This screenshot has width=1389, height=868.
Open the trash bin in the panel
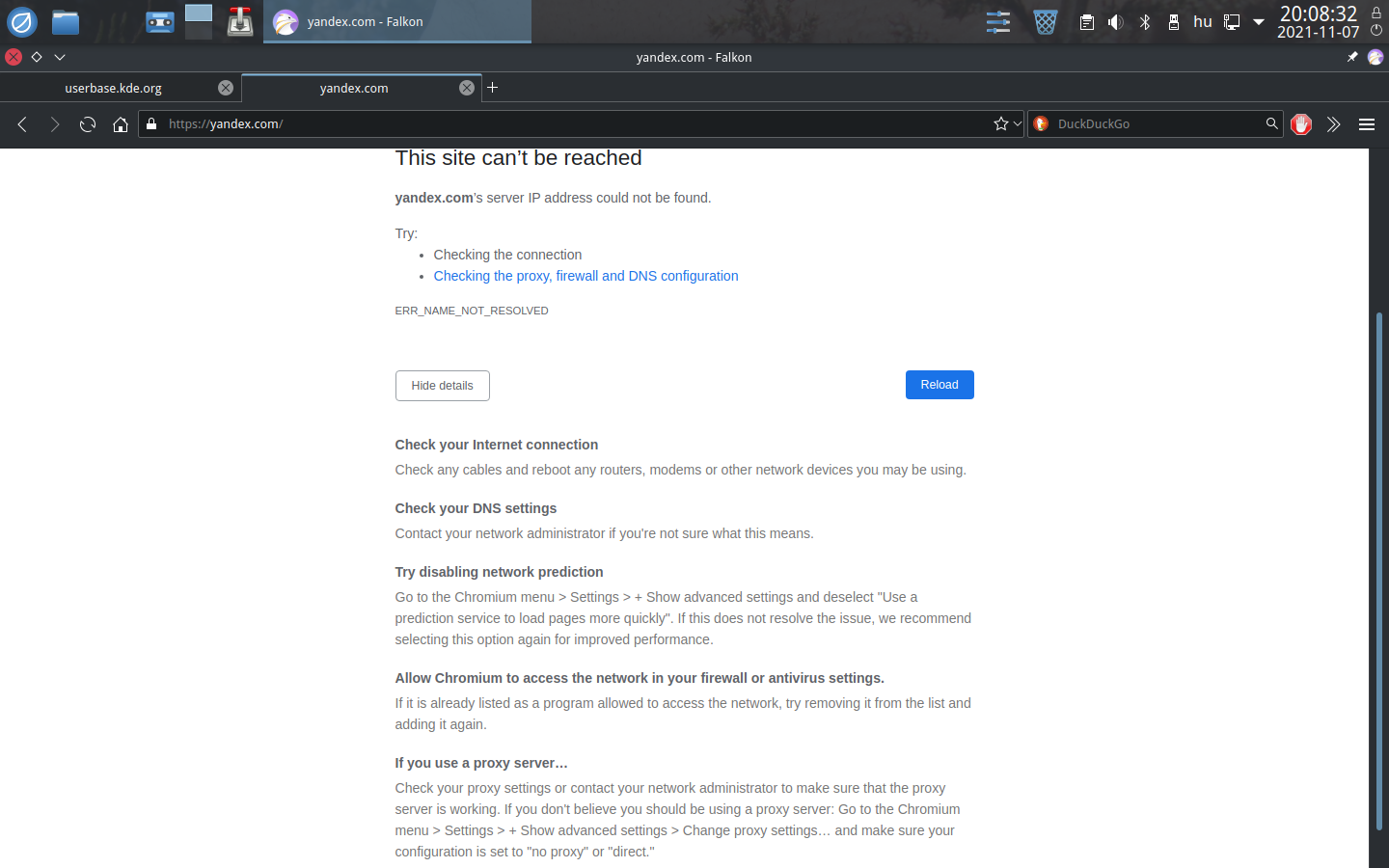(1046, 21)
